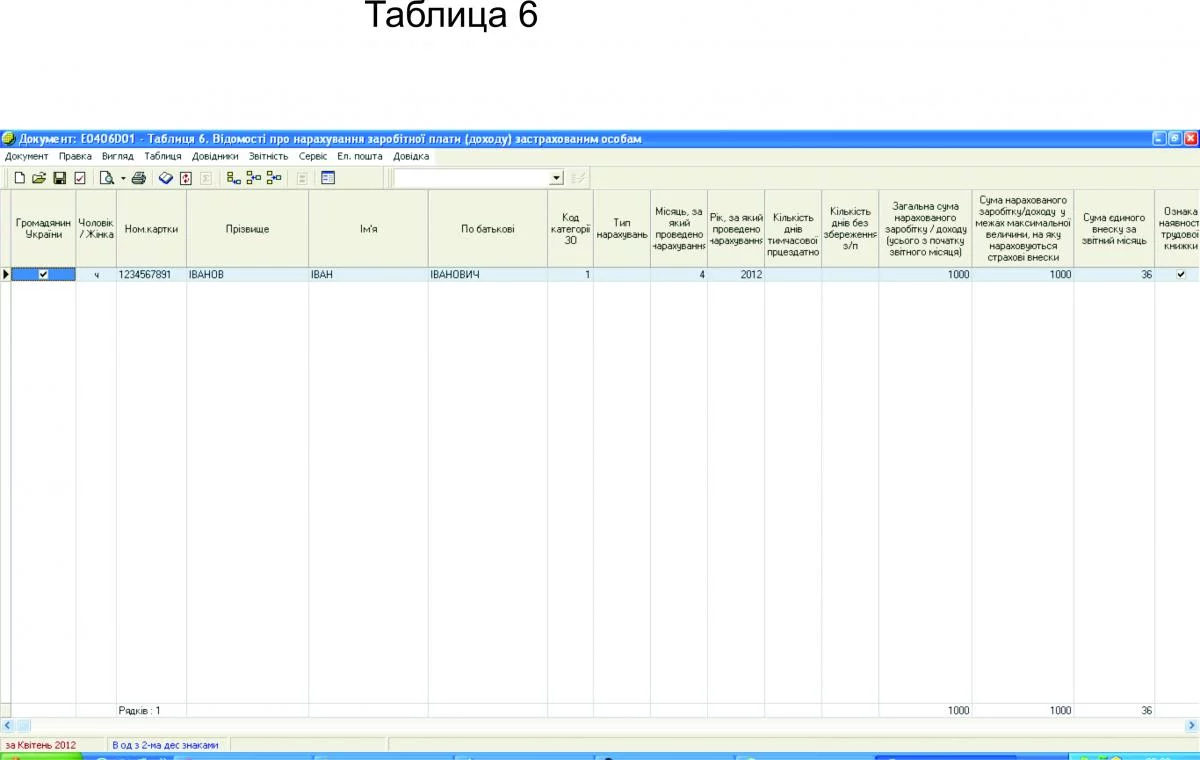Open the Ел. пошта menu
1200x760 pixels.
coord(360,156)
